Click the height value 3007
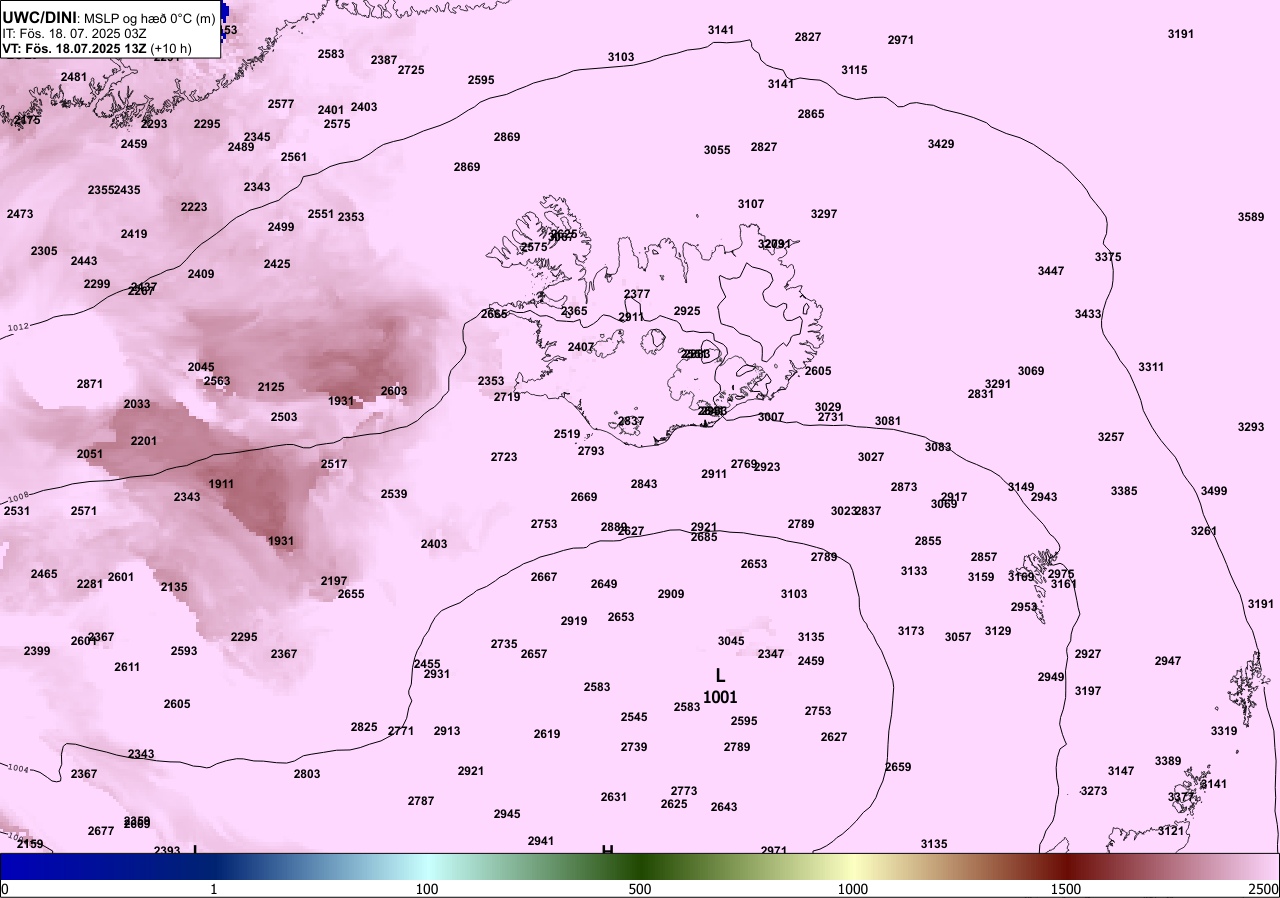1280x898 pixels. click(x=771, y=417)
